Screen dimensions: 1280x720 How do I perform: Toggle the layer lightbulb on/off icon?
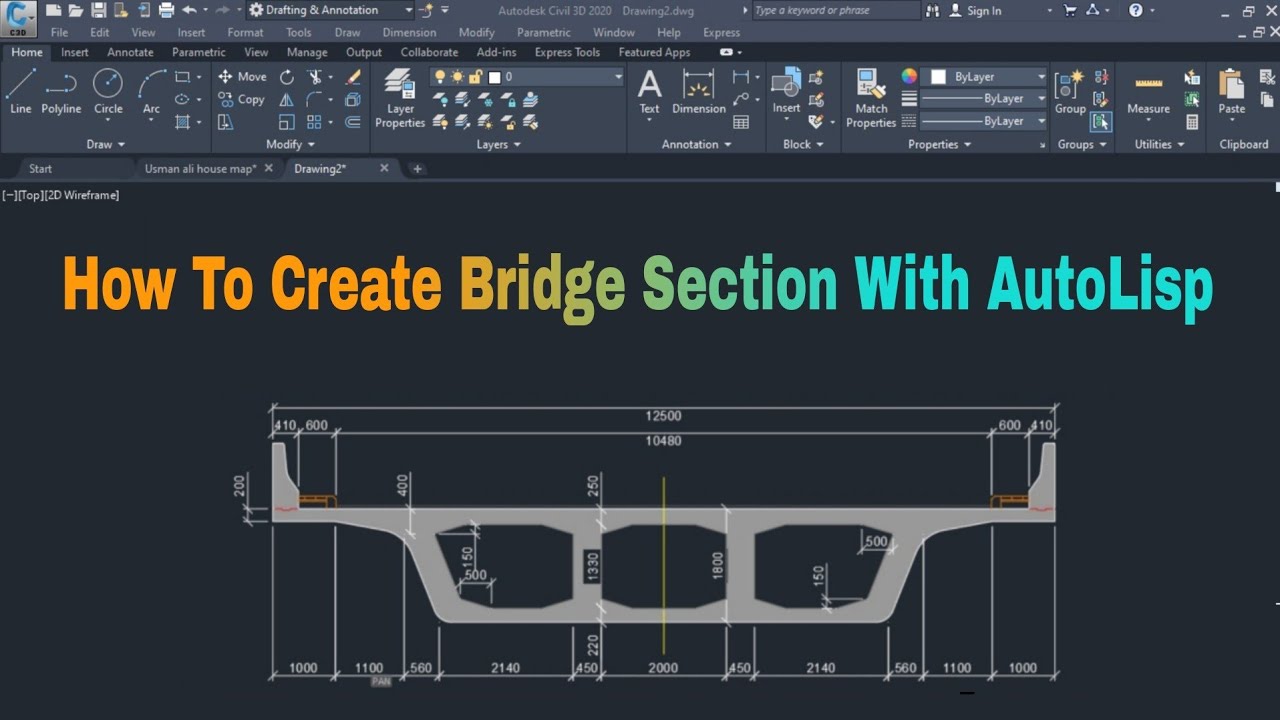pos(439,77)
